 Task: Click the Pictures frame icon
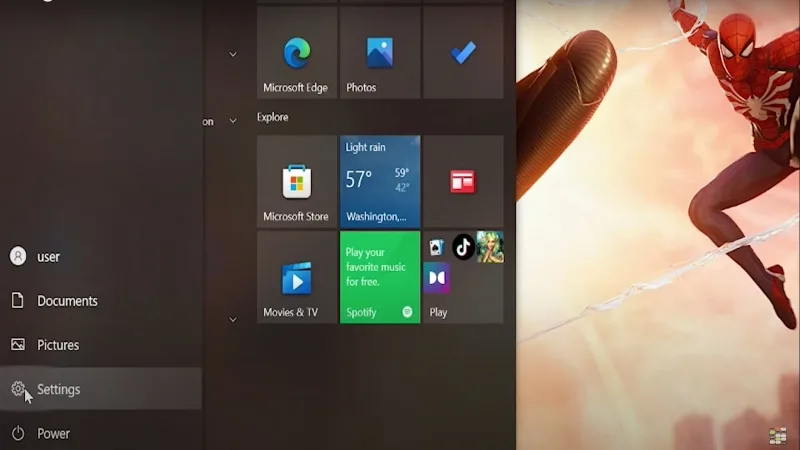(x=18, y=344)
